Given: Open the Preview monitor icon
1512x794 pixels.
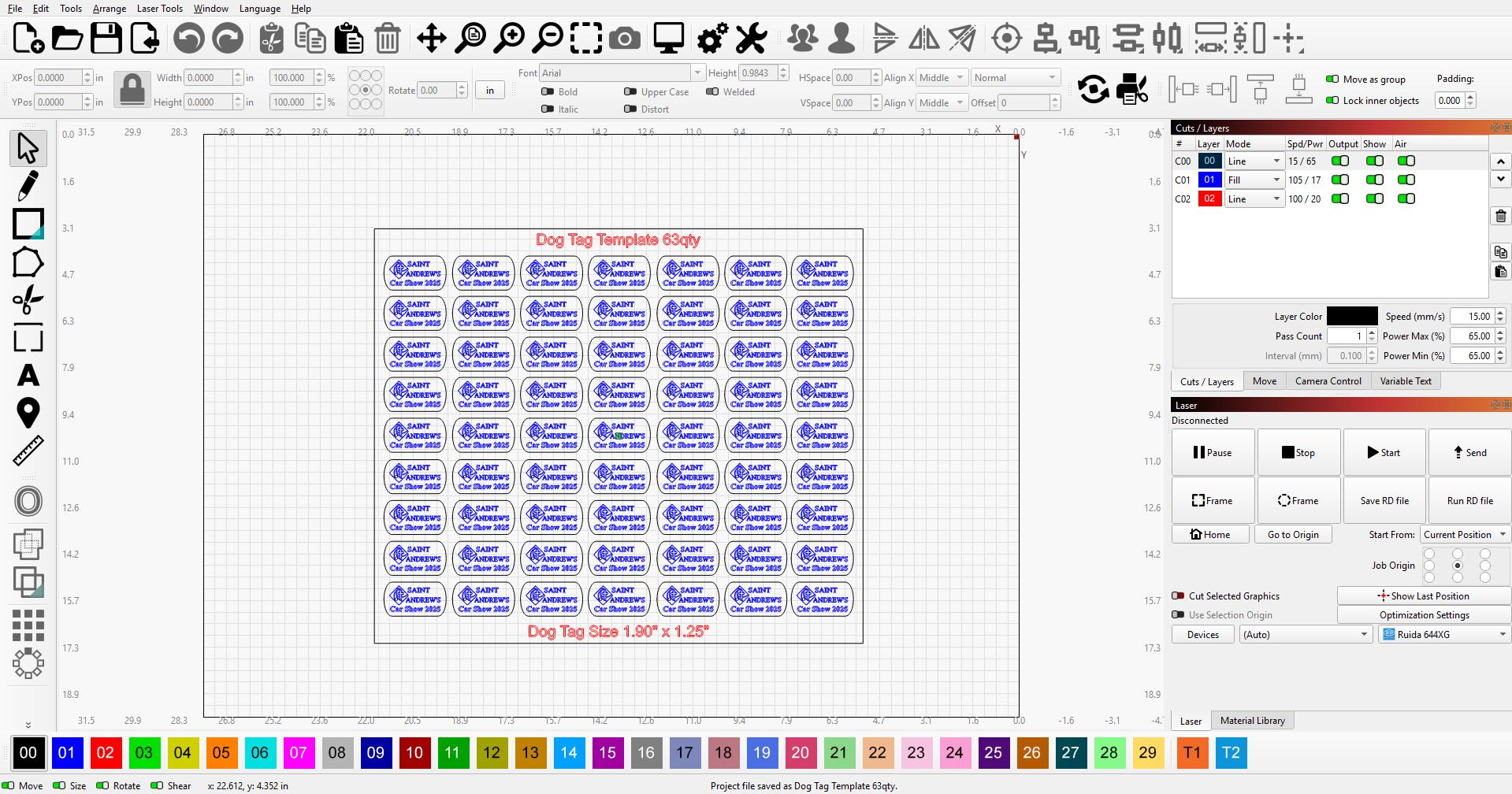Looking at the screenshot, I should (x=669, y=38).
